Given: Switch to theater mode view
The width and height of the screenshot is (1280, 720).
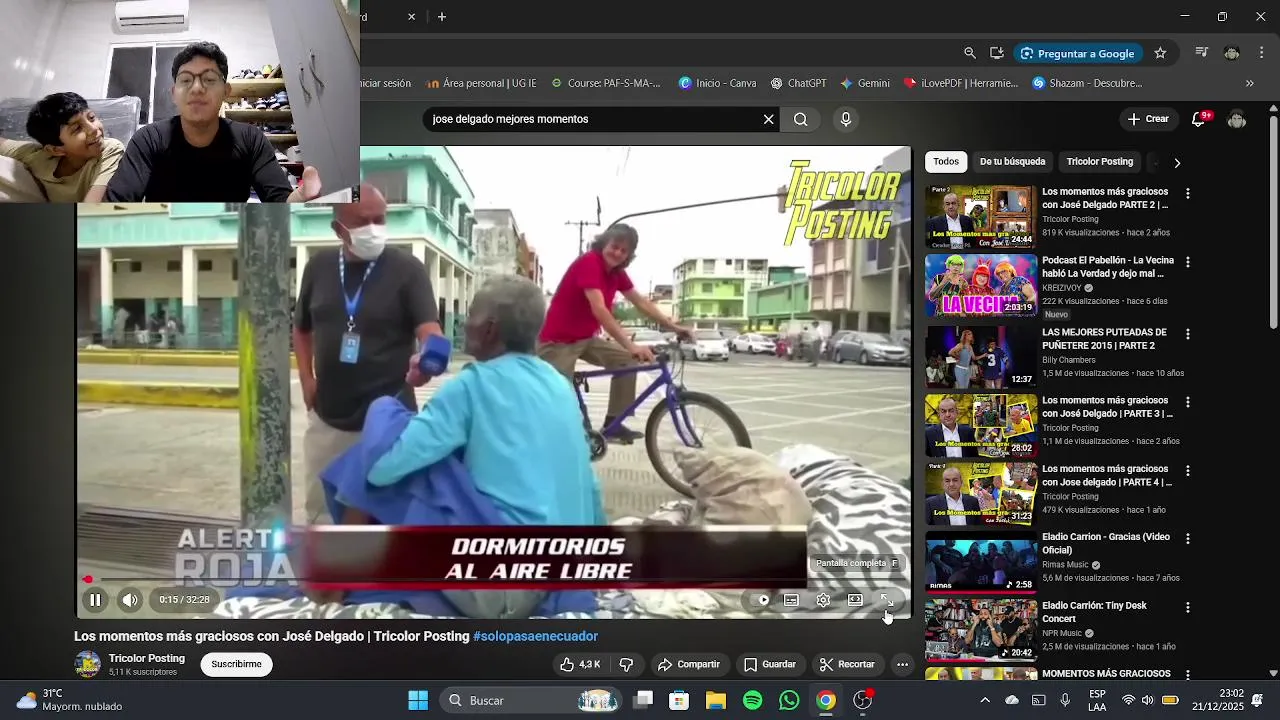Looking at the screenshot, I should coord(855,600).
